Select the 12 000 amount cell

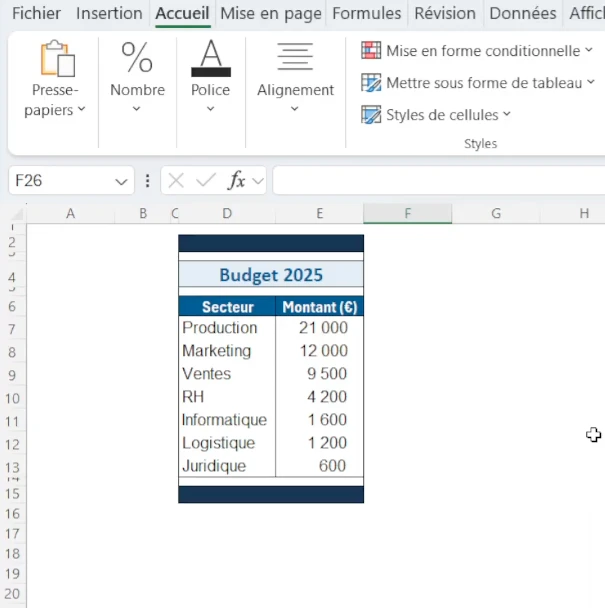[320, 351]
